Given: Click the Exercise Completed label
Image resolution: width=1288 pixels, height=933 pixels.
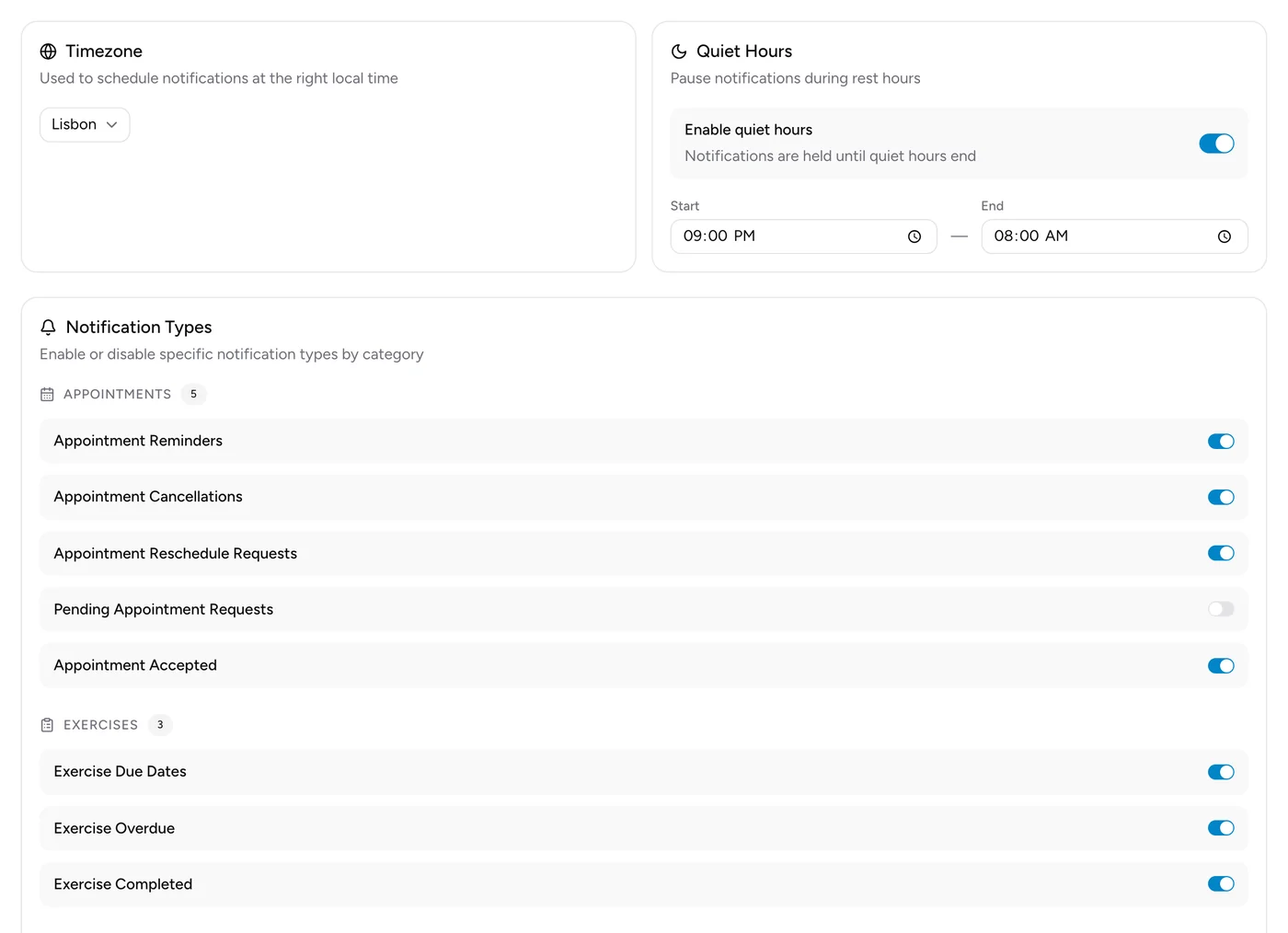Looking at the screenshot, I should point(123,884).
